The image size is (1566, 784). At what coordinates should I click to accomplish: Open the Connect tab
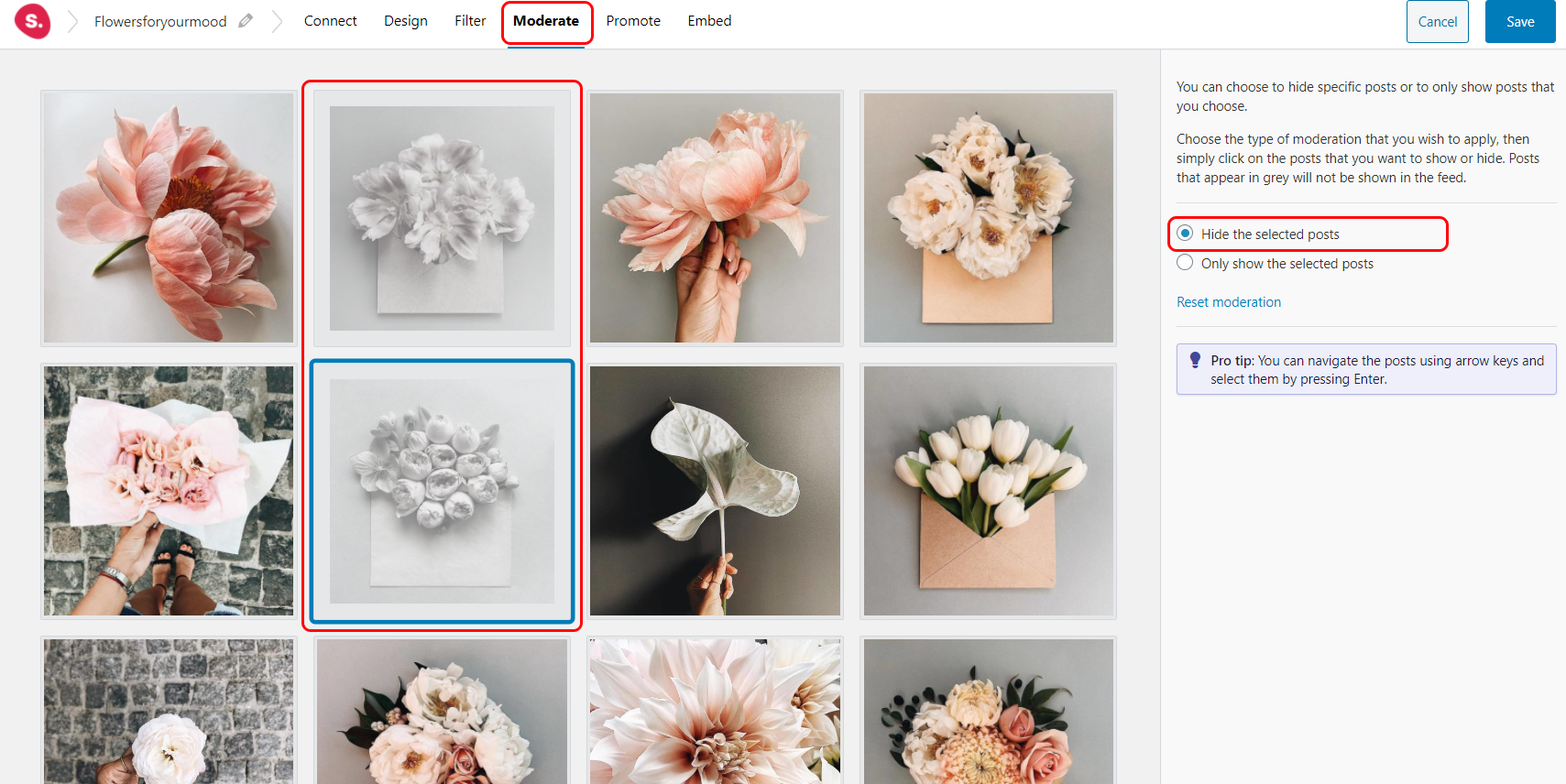330,21
